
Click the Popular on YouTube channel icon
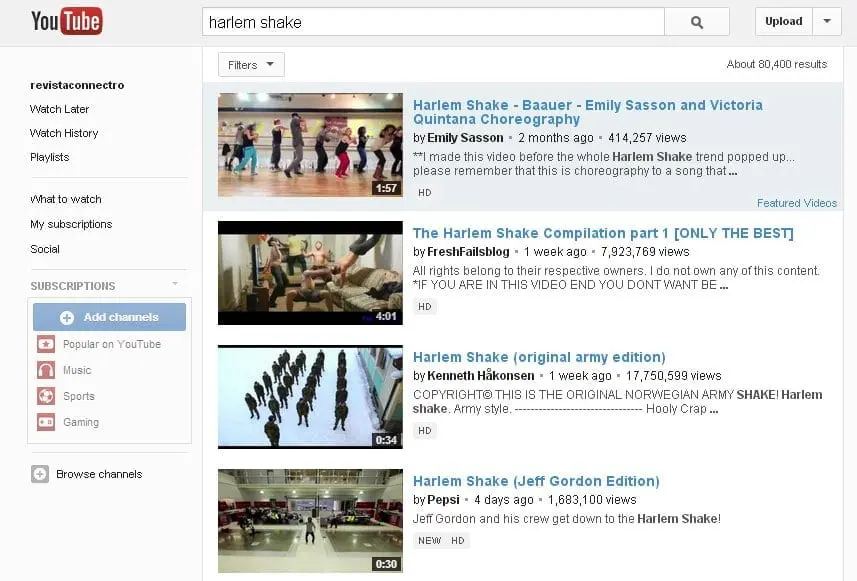(46, 344)
